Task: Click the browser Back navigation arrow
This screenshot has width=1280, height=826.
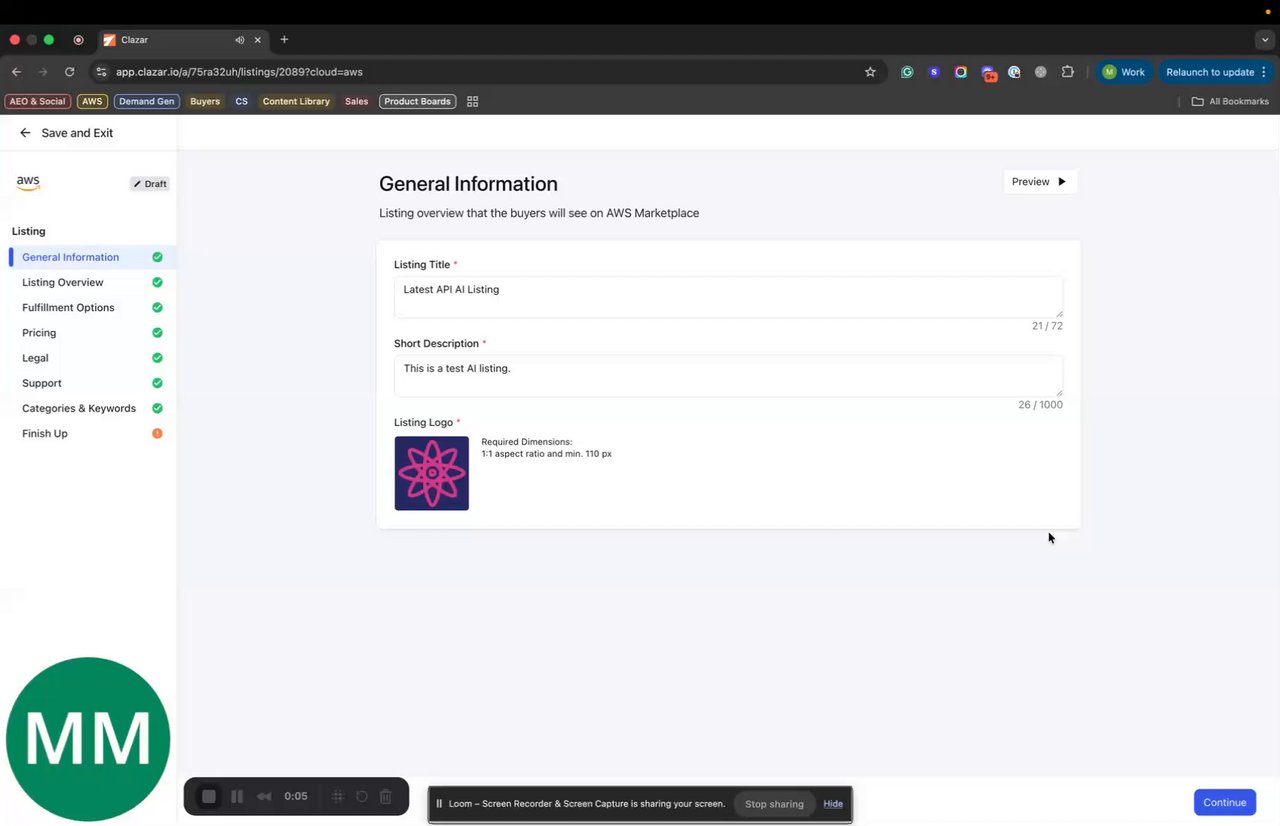Action: click(16, 72)
